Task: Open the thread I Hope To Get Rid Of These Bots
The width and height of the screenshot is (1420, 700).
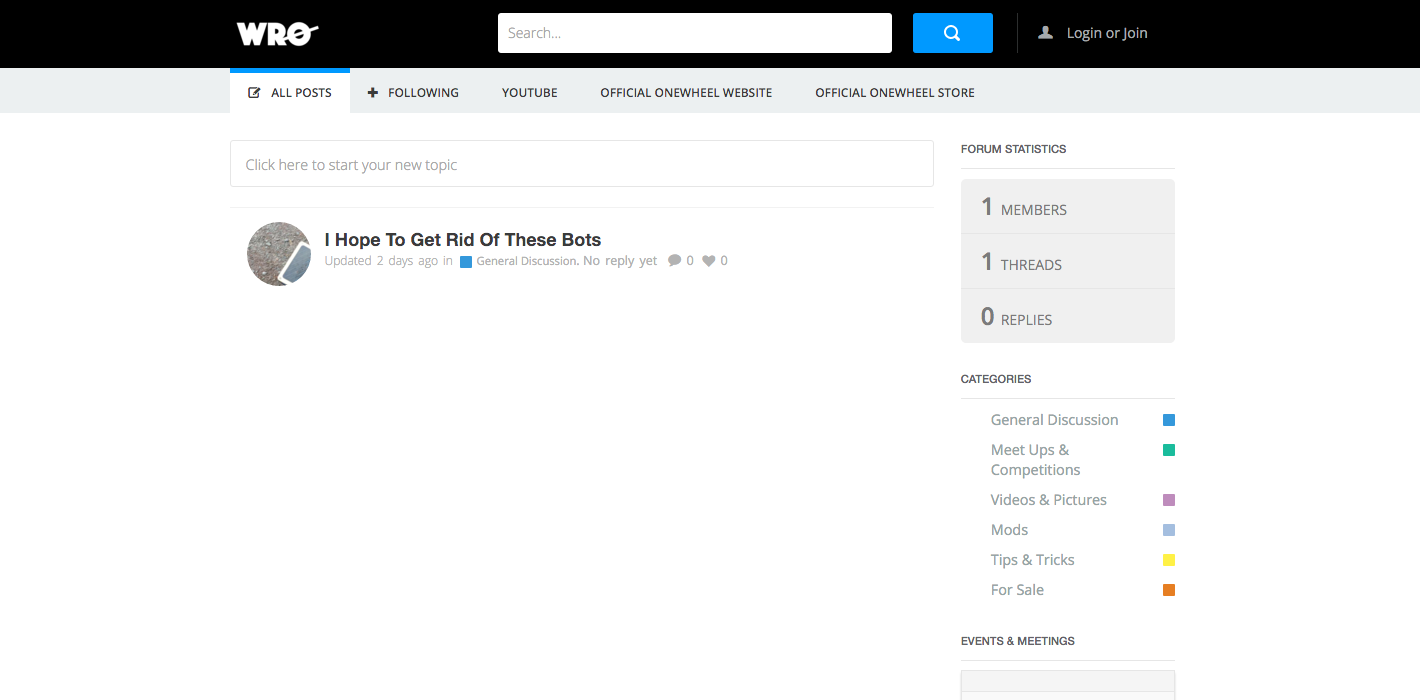Action: pyautogui.click(x=462, y=240)
